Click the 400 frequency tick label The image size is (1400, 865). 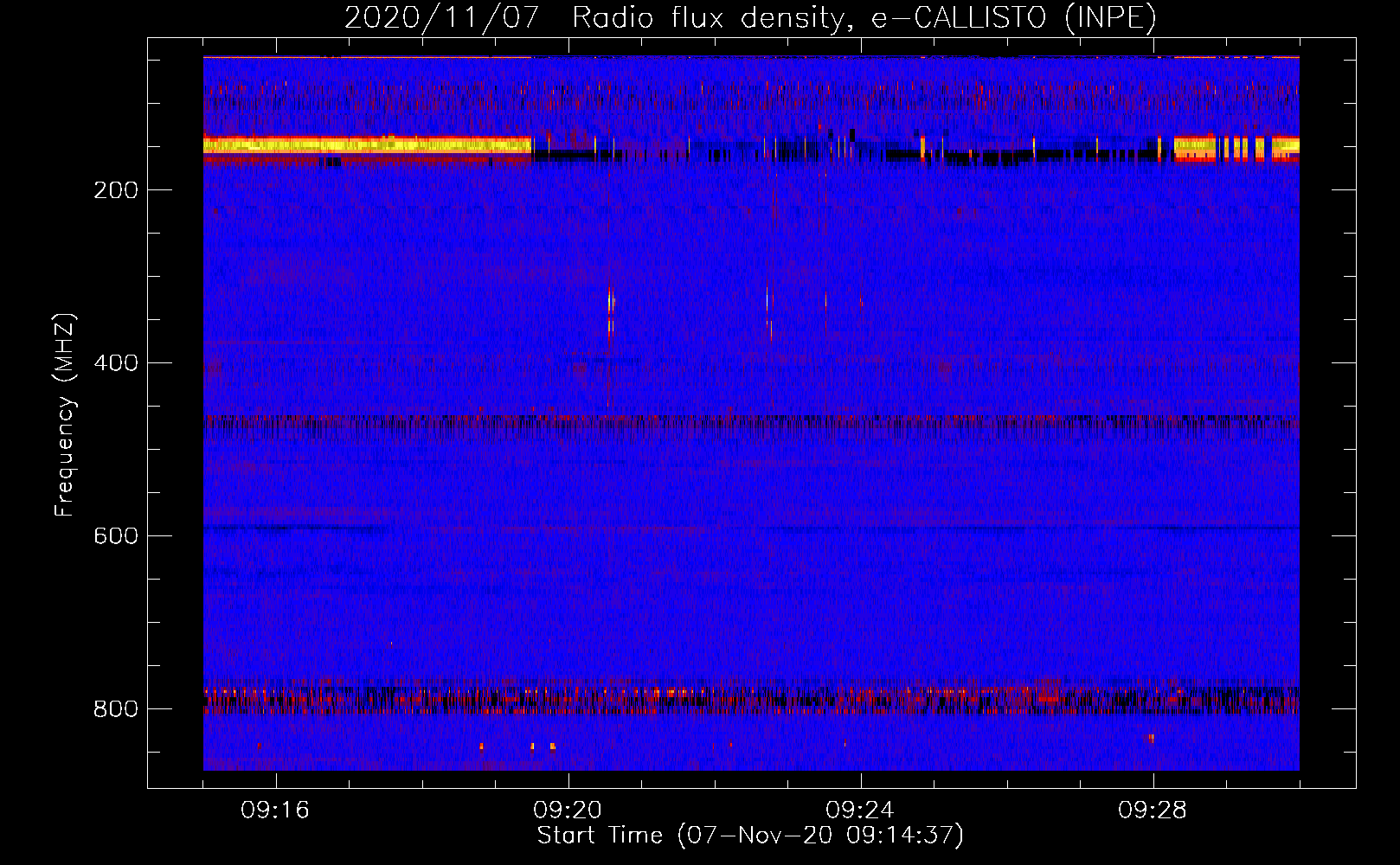[116, 363]
